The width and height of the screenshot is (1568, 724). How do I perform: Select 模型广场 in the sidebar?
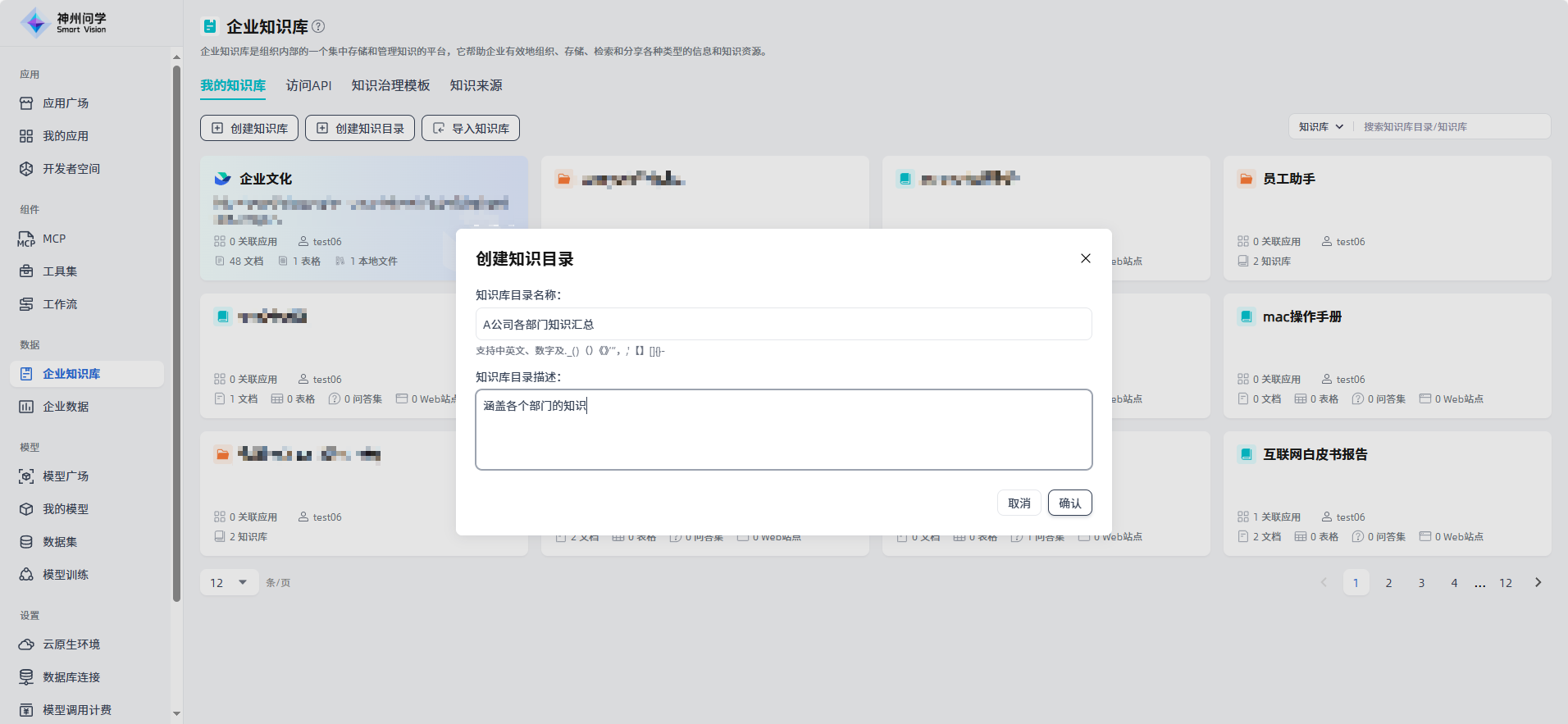66,476
